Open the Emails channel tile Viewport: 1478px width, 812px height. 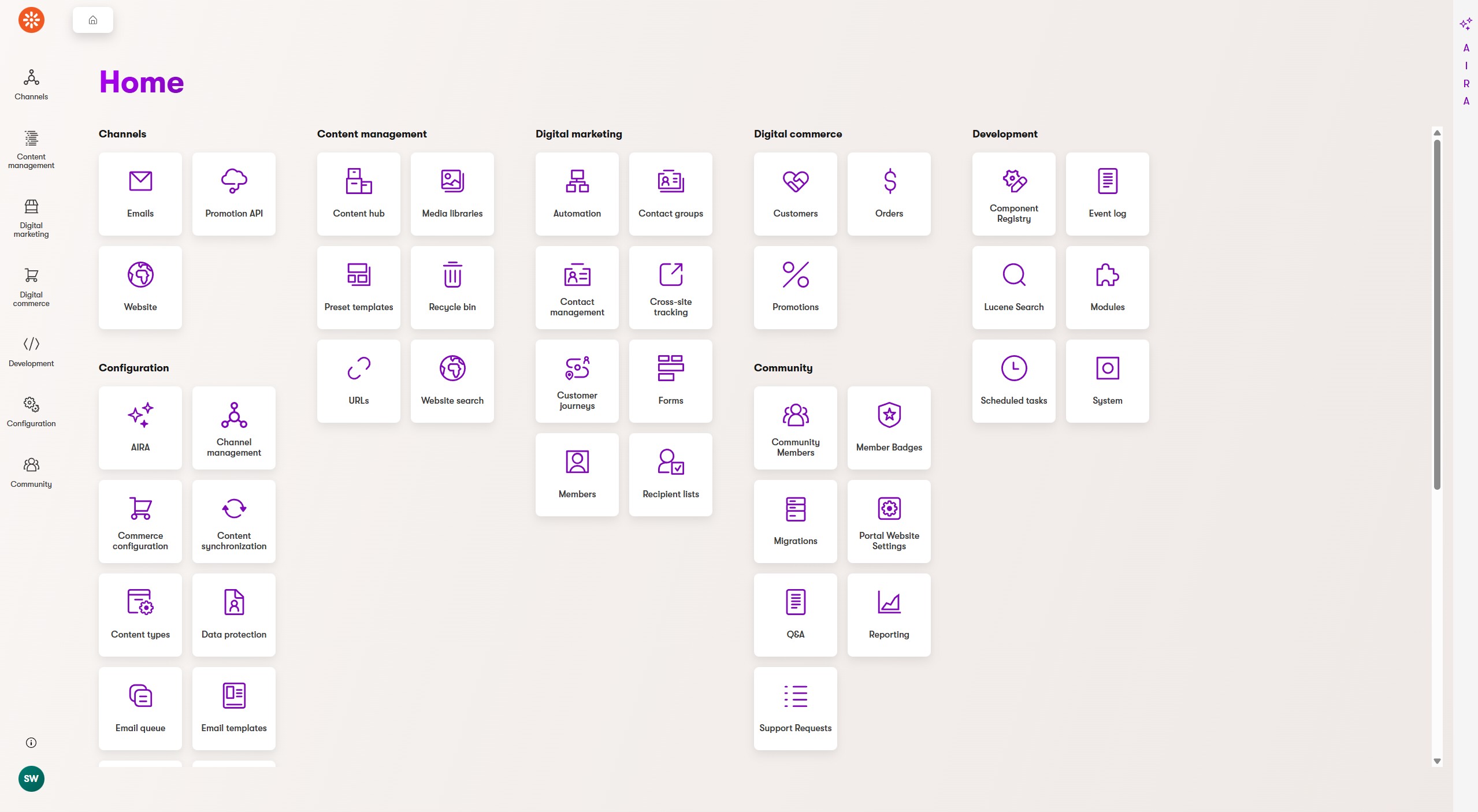[x=140, y=193]
